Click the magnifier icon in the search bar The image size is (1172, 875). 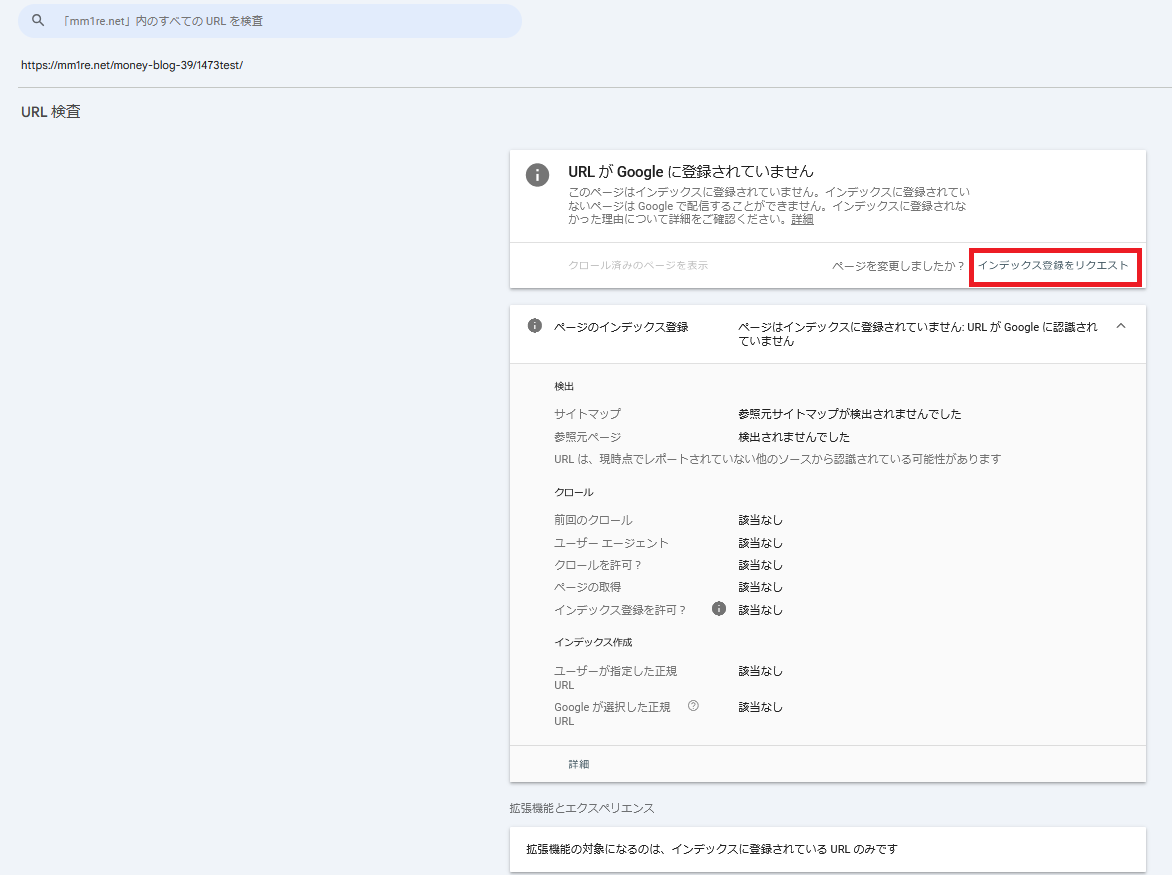tap(39, 21)
